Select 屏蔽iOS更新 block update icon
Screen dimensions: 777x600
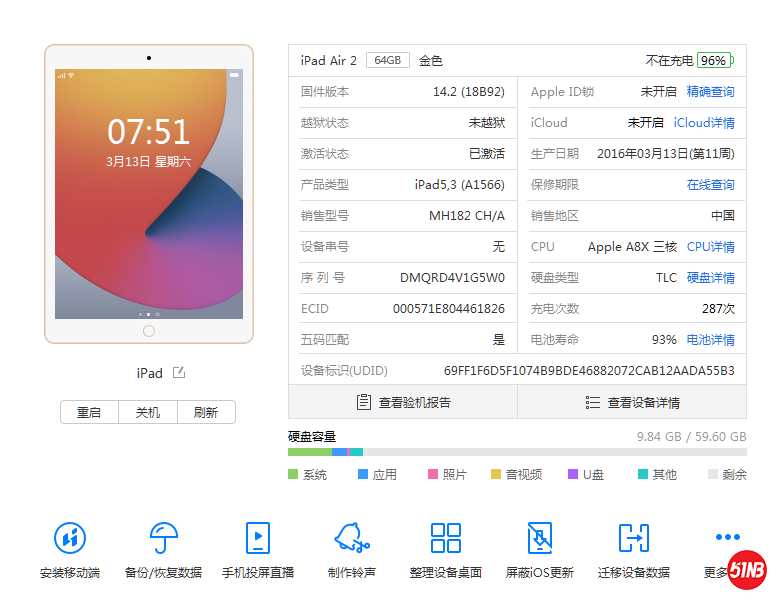point(540,538)
